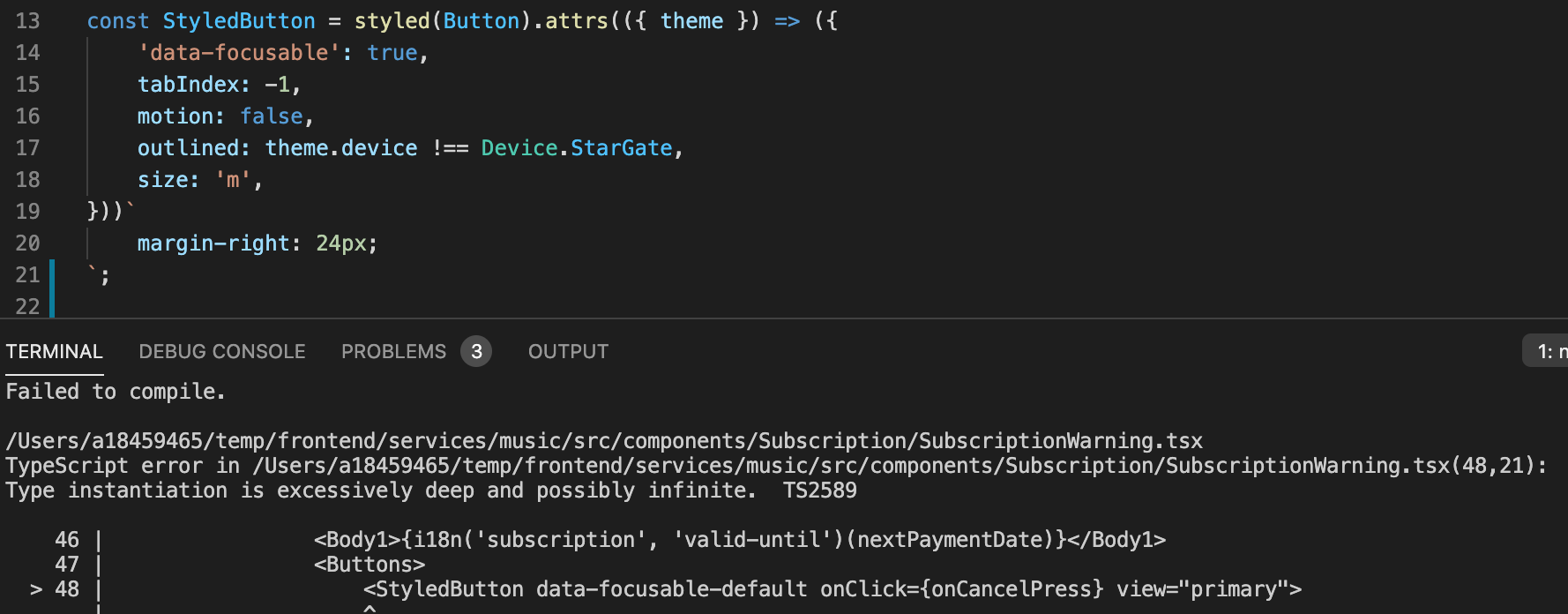The height and width of the screenshot is (614, 1568).
Task: Click the problems count badge showing 3
Action: point(476,351)
